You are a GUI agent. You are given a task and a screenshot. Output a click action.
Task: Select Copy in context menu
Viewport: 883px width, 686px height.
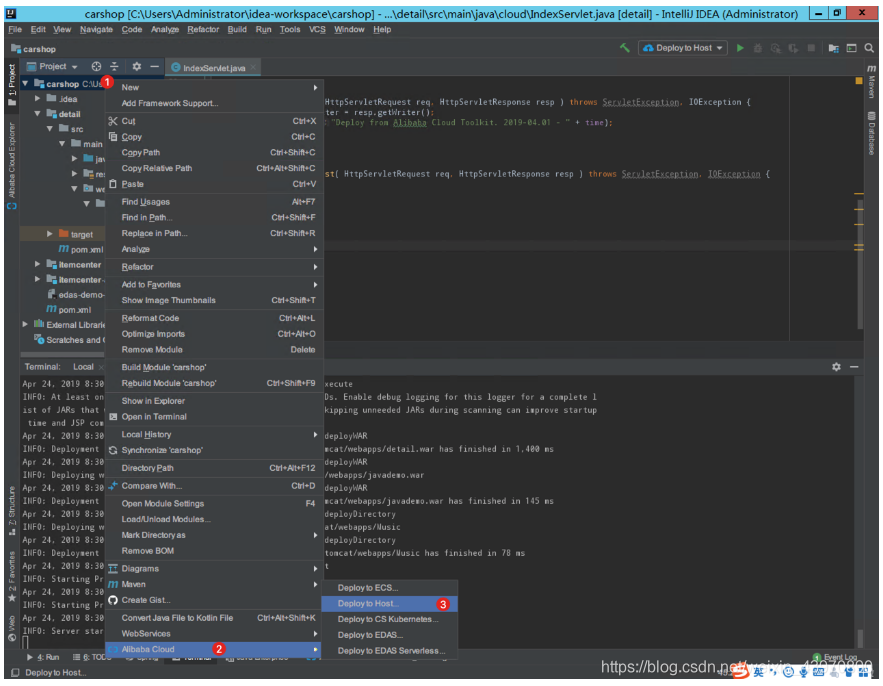point(214,137)
